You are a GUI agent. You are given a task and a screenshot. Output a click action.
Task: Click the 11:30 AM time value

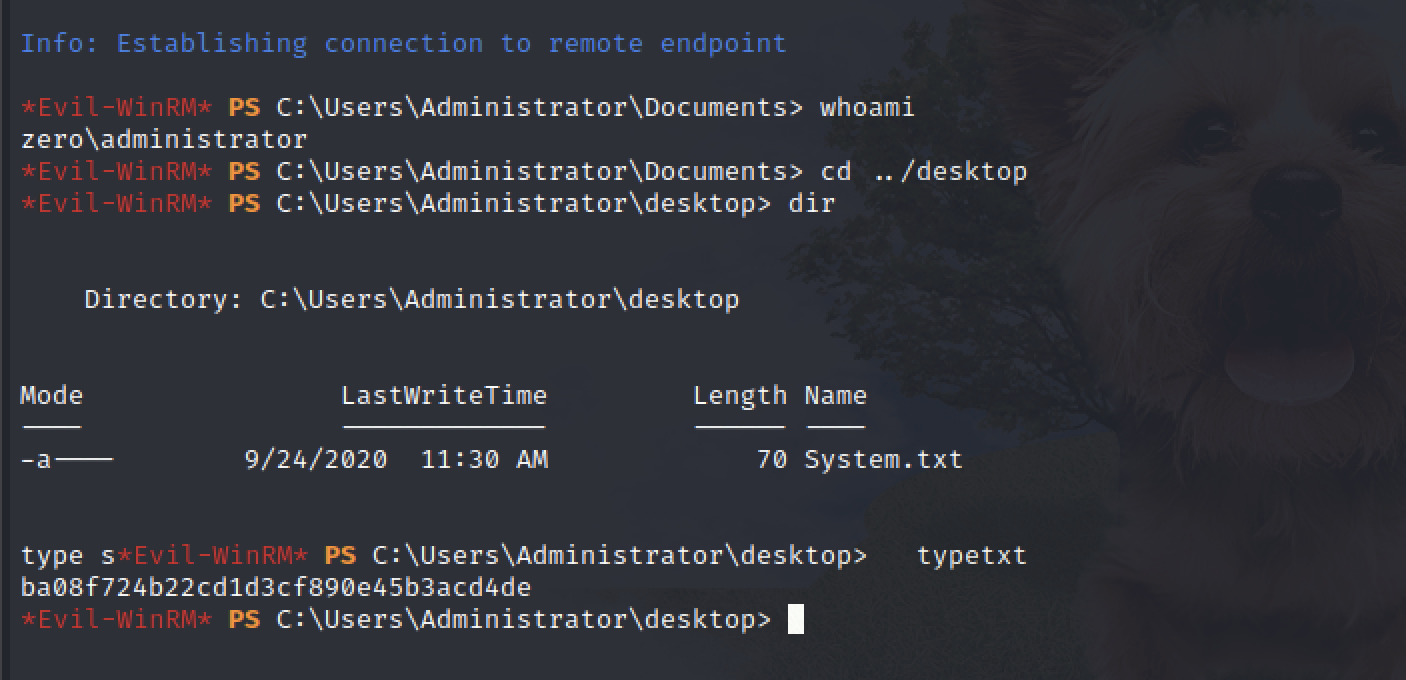tap(484, 460)
